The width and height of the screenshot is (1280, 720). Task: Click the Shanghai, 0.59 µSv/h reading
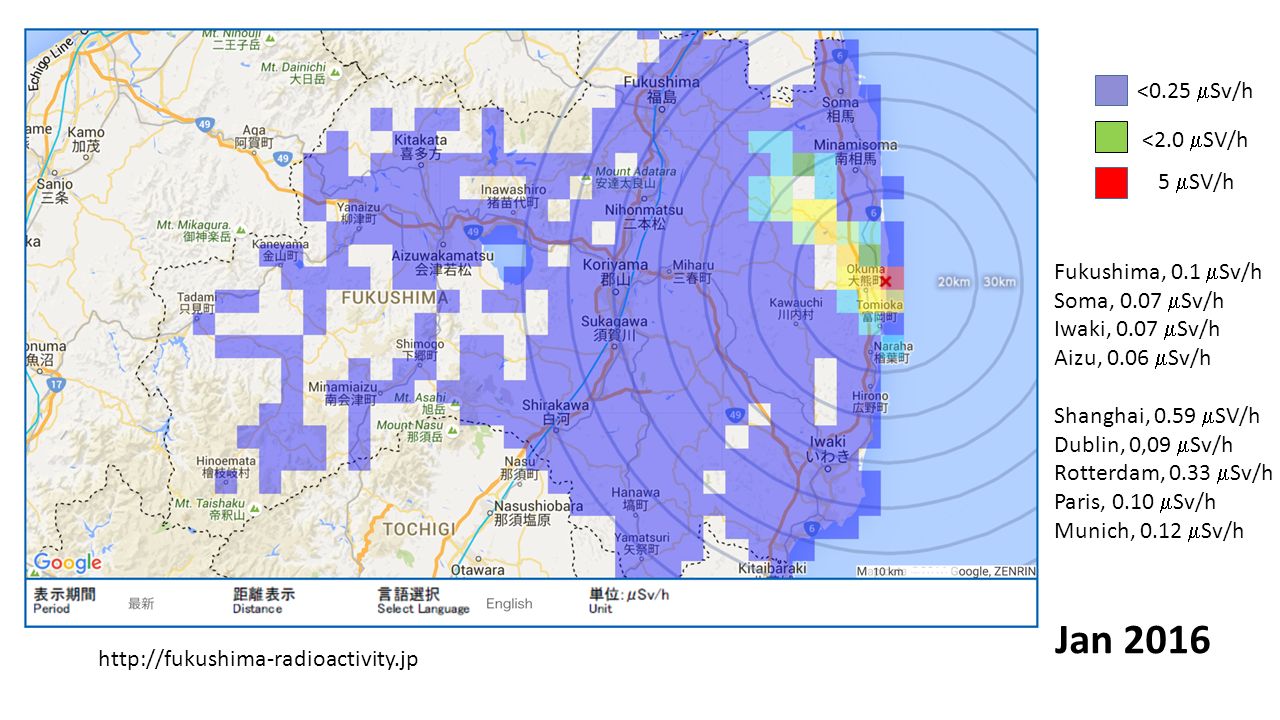1157,416
